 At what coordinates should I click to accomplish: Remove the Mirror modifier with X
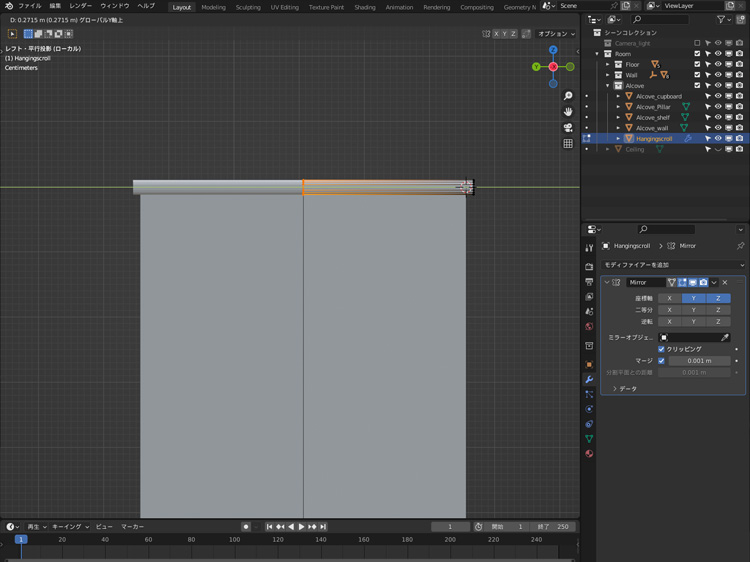(725, 283)
